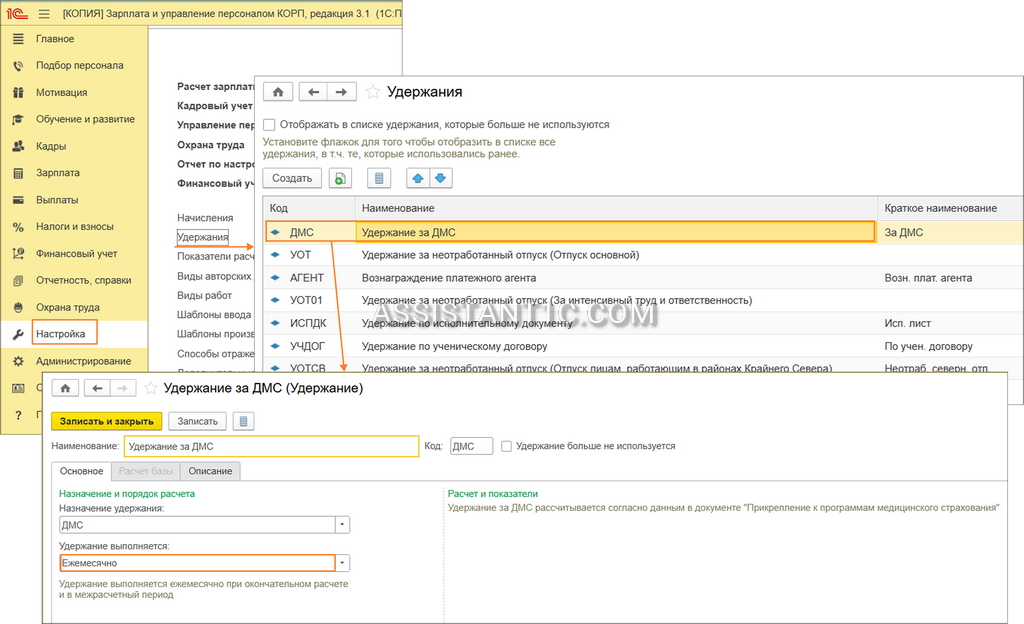
Task: Switch to Основное tab
Action: coord(81,471)
